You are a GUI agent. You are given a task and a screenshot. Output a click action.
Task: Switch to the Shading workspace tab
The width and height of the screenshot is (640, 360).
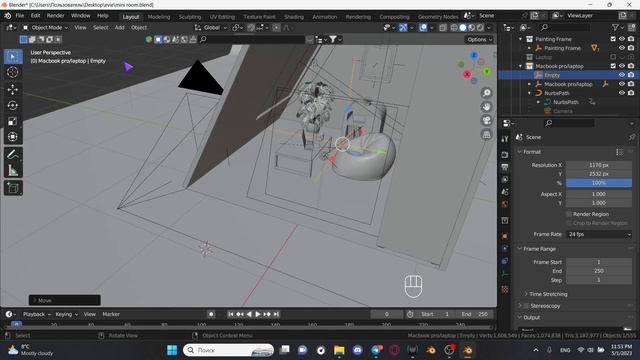(294, 17)
